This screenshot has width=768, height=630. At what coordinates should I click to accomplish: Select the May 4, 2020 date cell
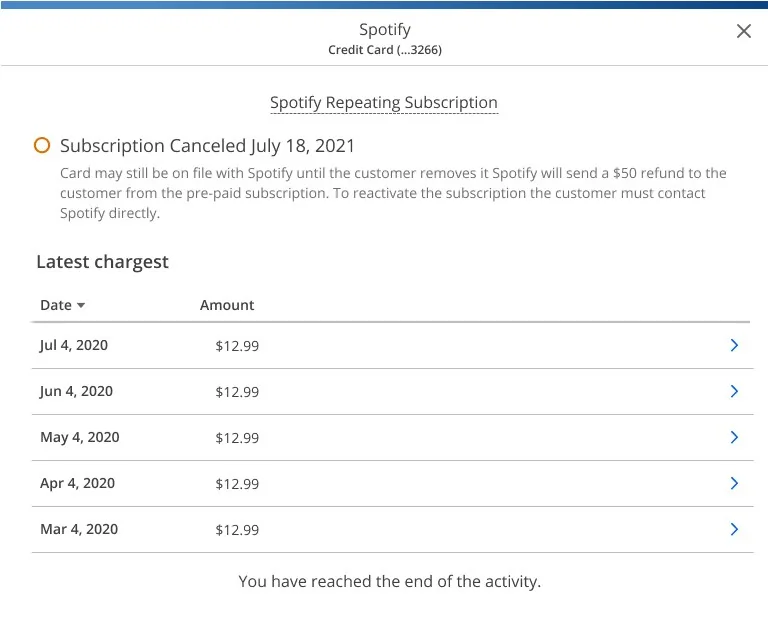click(80, 437)
